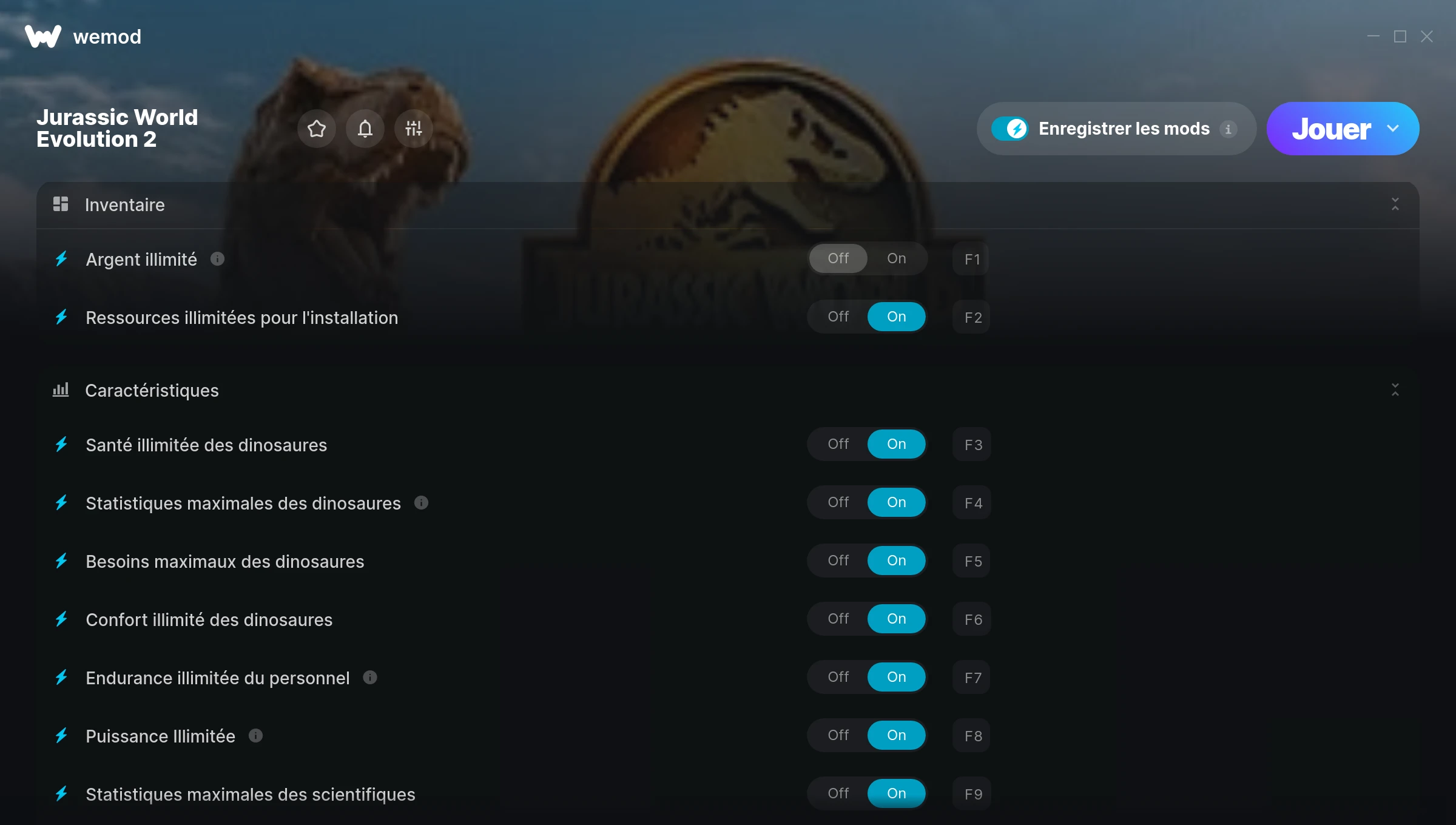Toggle the Enregistrer les mods switch

(x=1009, y=129)
